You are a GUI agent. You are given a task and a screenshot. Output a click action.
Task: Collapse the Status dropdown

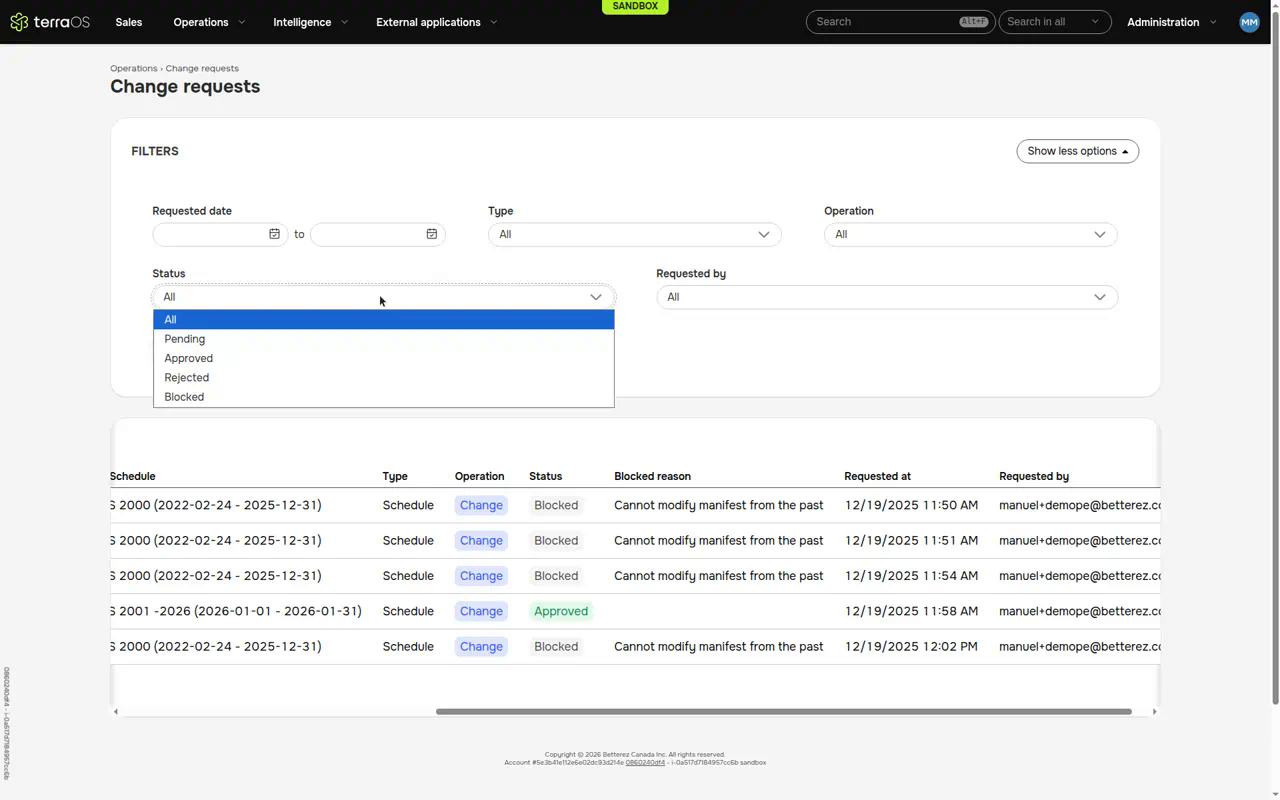(x=384, y=297)
